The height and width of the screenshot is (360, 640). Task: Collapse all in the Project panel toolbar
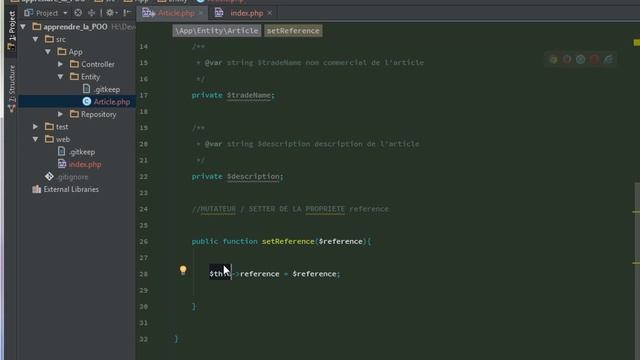click(x=91, y=13)
